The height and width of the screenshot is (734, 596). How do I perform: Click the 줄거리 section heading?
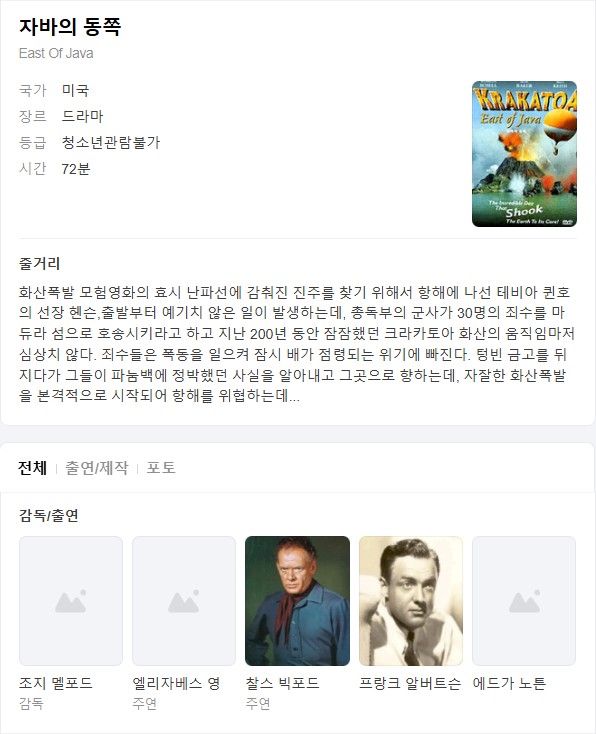click(39, 264)
